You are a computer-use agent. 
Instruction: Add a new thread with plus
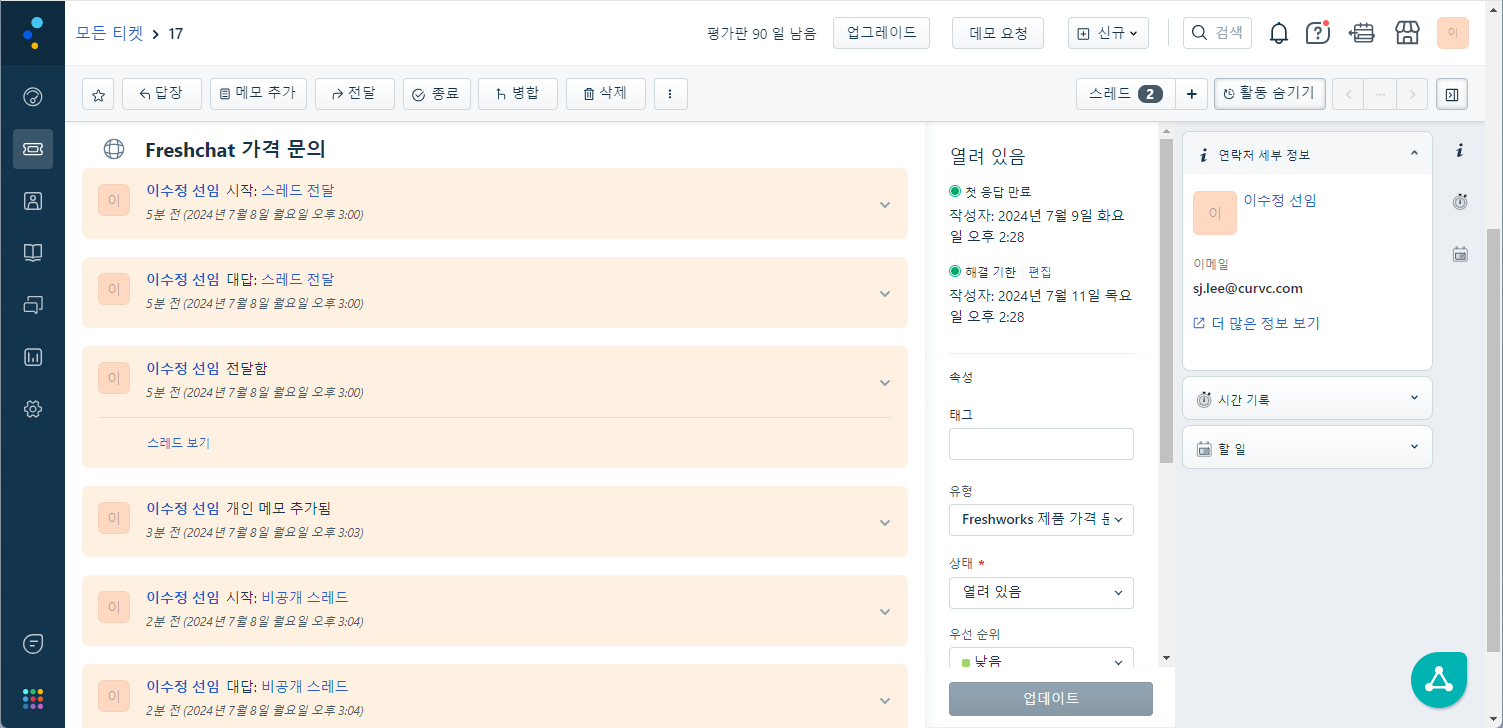(1191, 94)
